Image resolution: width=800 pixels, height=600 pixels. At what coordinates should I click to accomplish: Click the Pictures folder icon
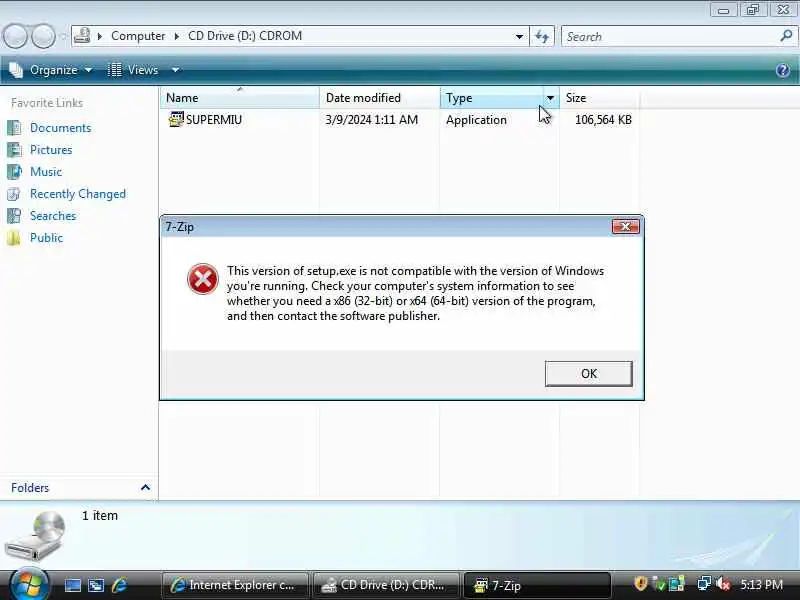pos(14,149)
